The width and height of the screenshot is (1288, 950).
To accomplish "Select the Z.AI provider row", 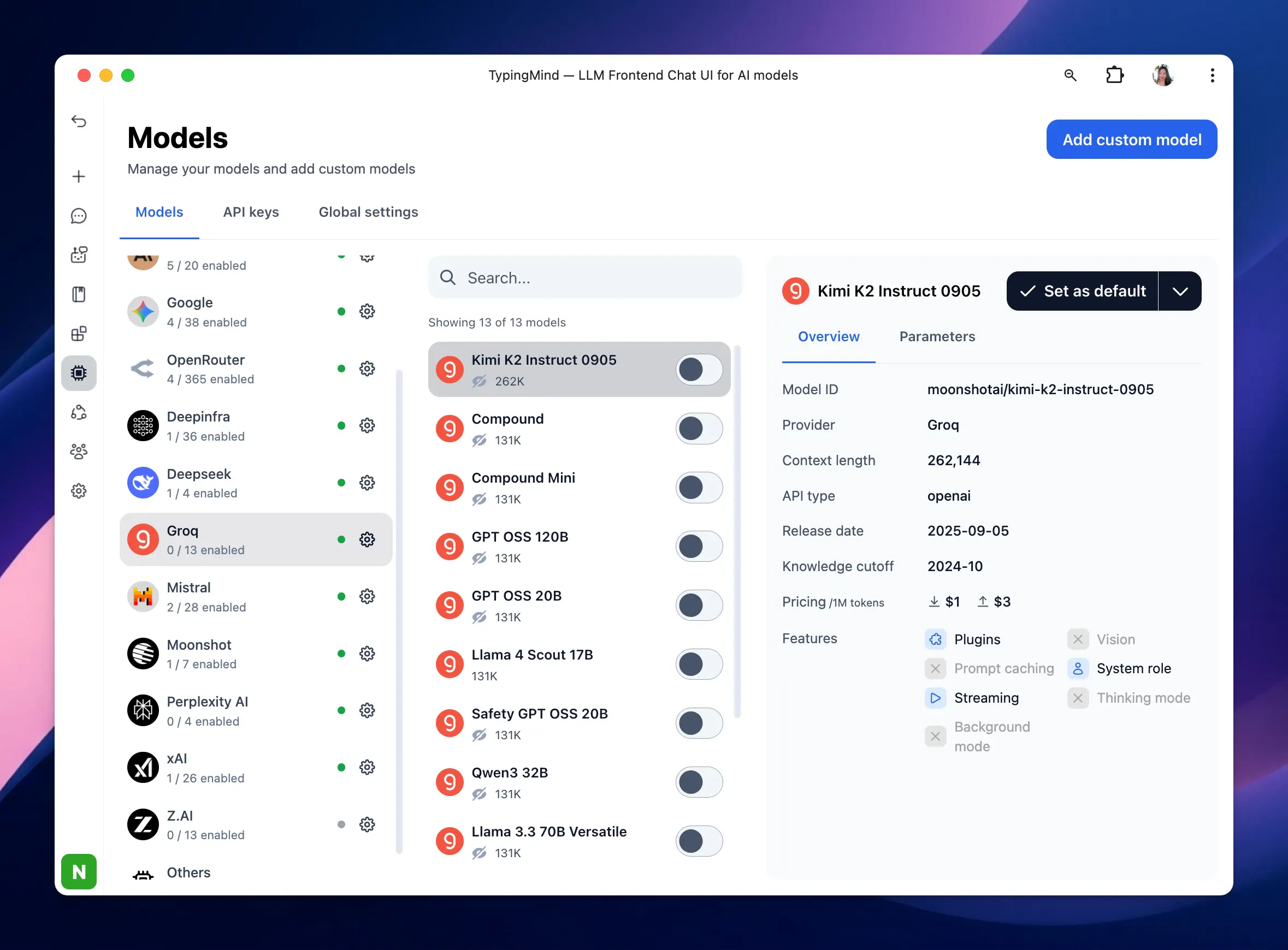I will 256,824.
